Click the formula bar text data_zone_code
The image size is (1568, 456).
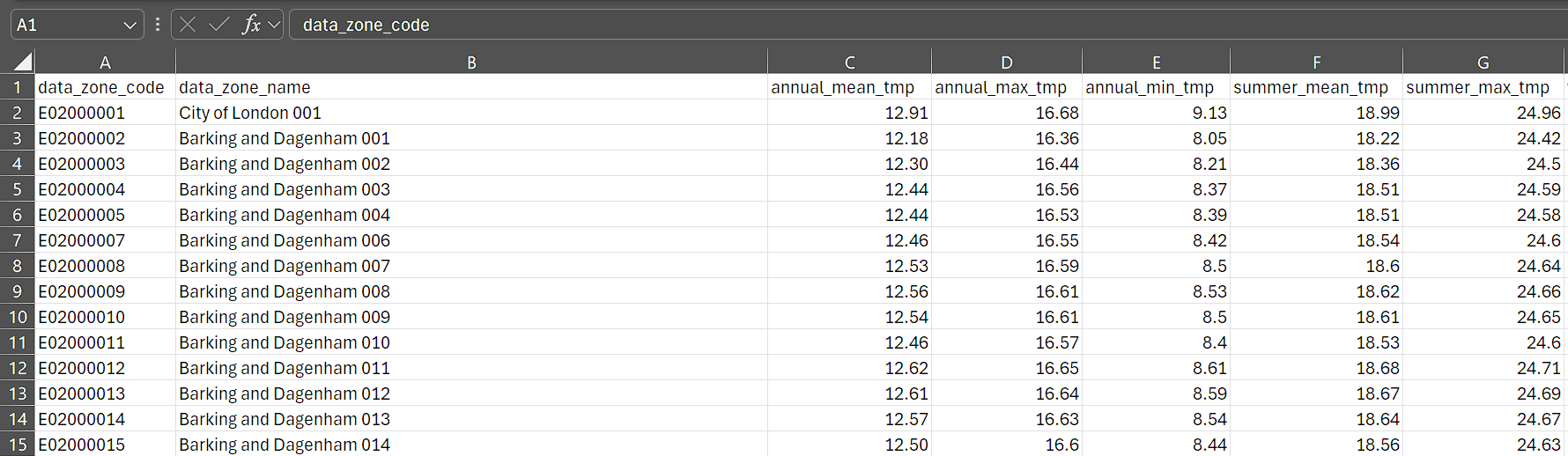point(366,25)
